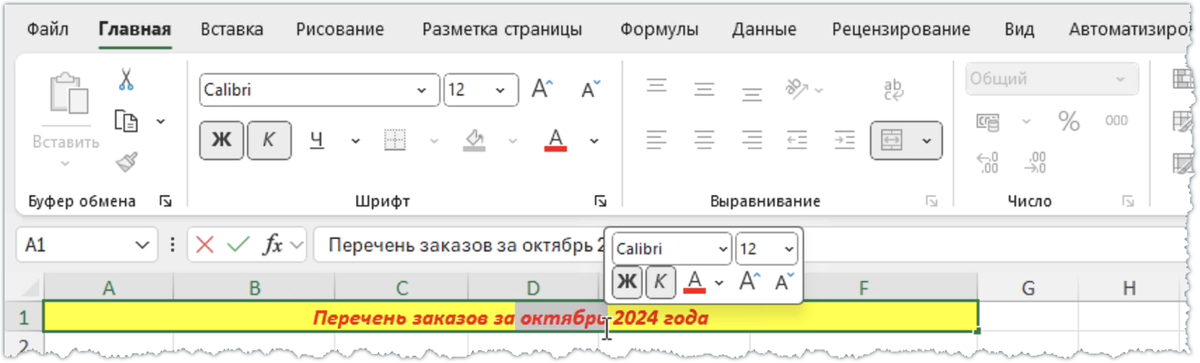Activate the Format Painter brush
Image resolution: width=1200 pixels, height=363 pixels.
pos(126,161)
